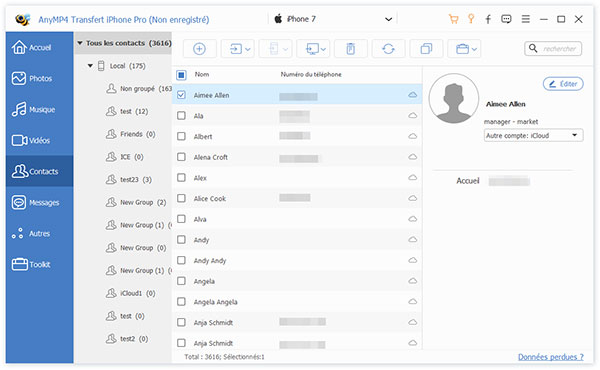Select the Non groupé group
The height and width of the screenshot is (370, 600).
click(139, 89)
